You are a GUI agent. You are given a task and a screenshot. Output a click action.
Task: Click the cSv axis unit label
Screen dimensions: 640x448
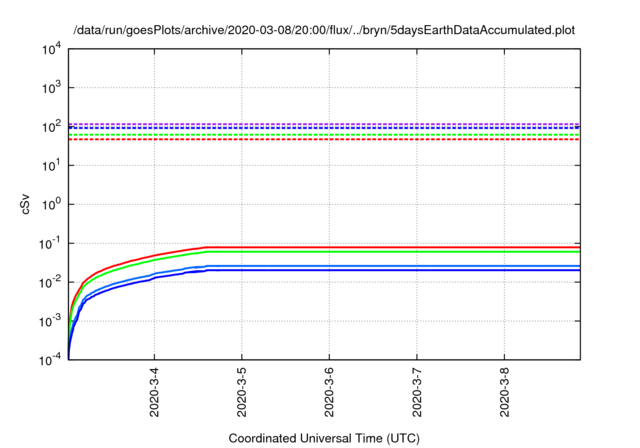pyautogui.click(x=25, y=205)
